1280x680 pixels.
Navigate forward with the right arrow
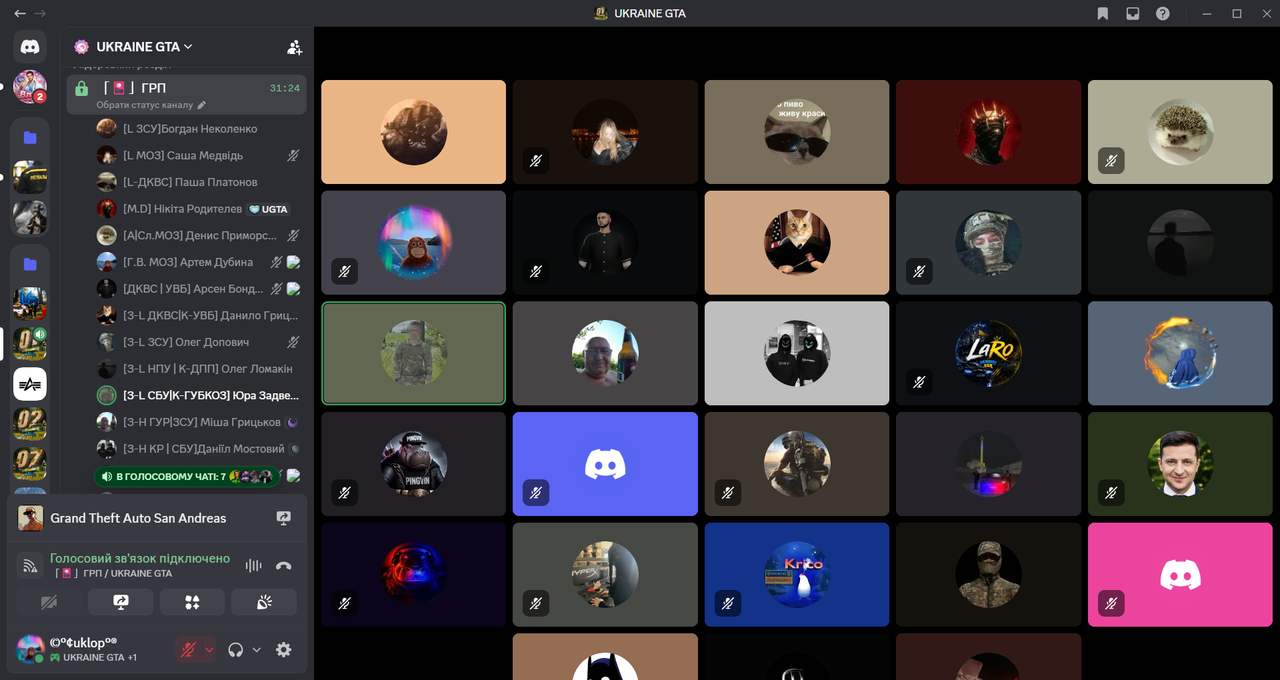pos(40,14)
